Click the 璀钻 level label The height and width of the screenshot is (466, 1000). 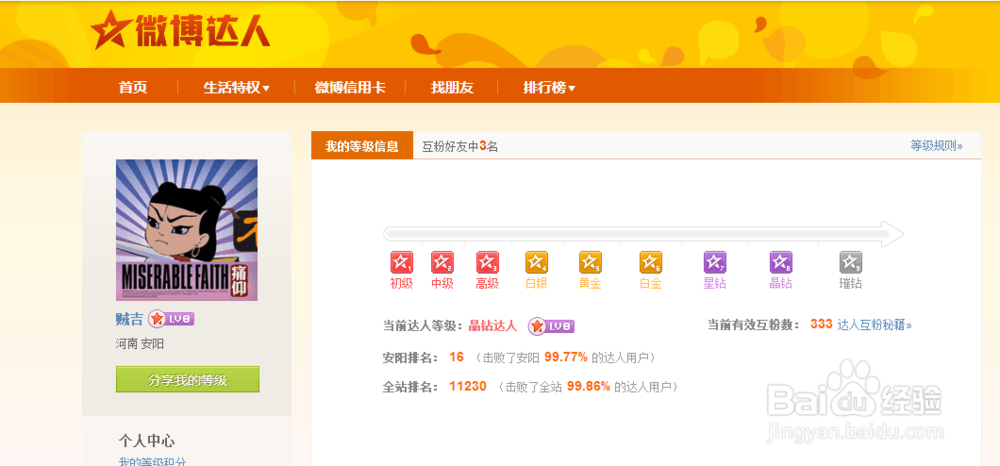(851, 284)
